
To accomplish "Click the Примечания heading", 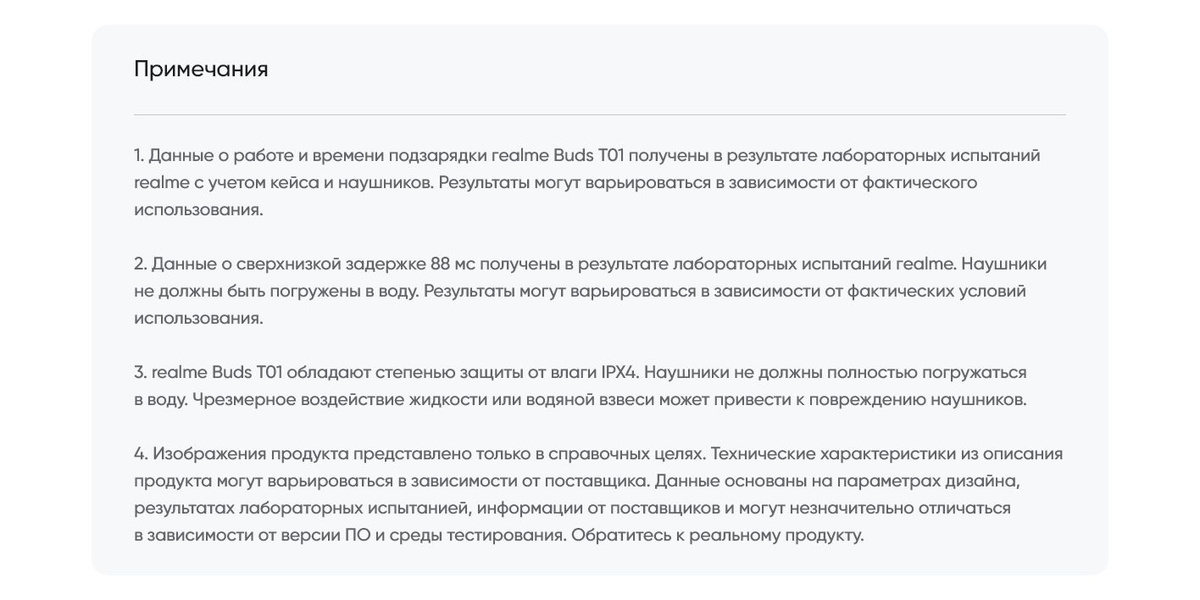I will click(201, 69).
